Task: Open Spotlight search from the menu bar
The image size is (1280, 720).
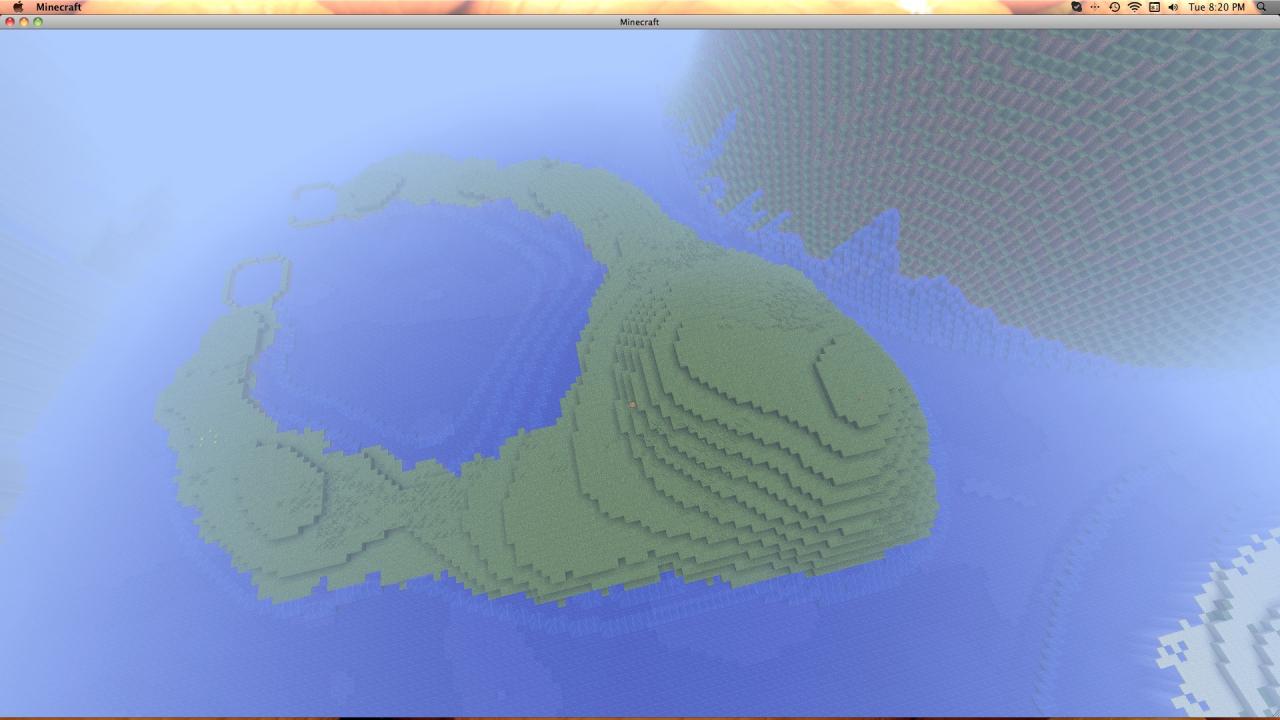Action: tap(1263, 7)
